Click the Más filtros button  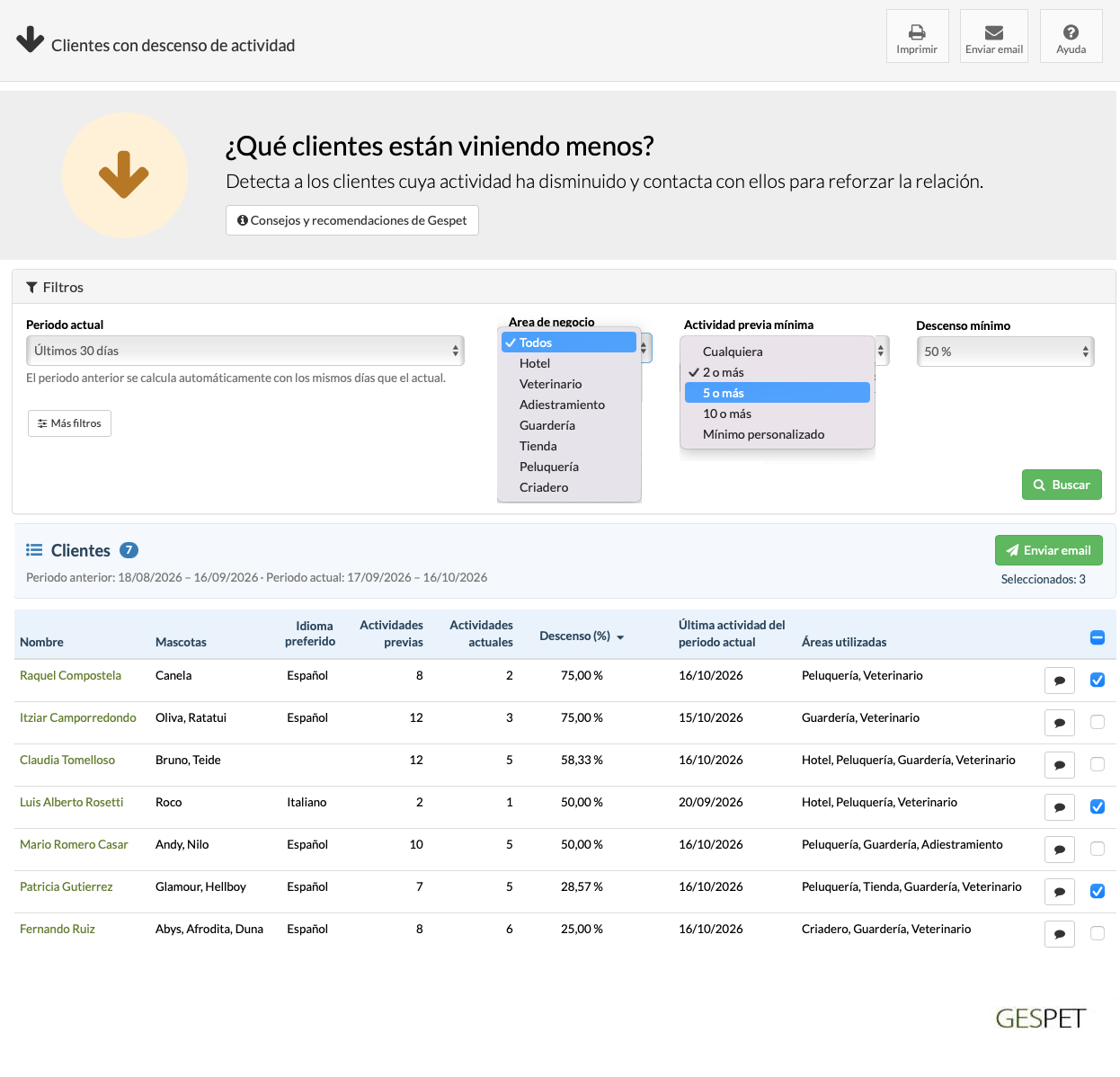(69, 423)
